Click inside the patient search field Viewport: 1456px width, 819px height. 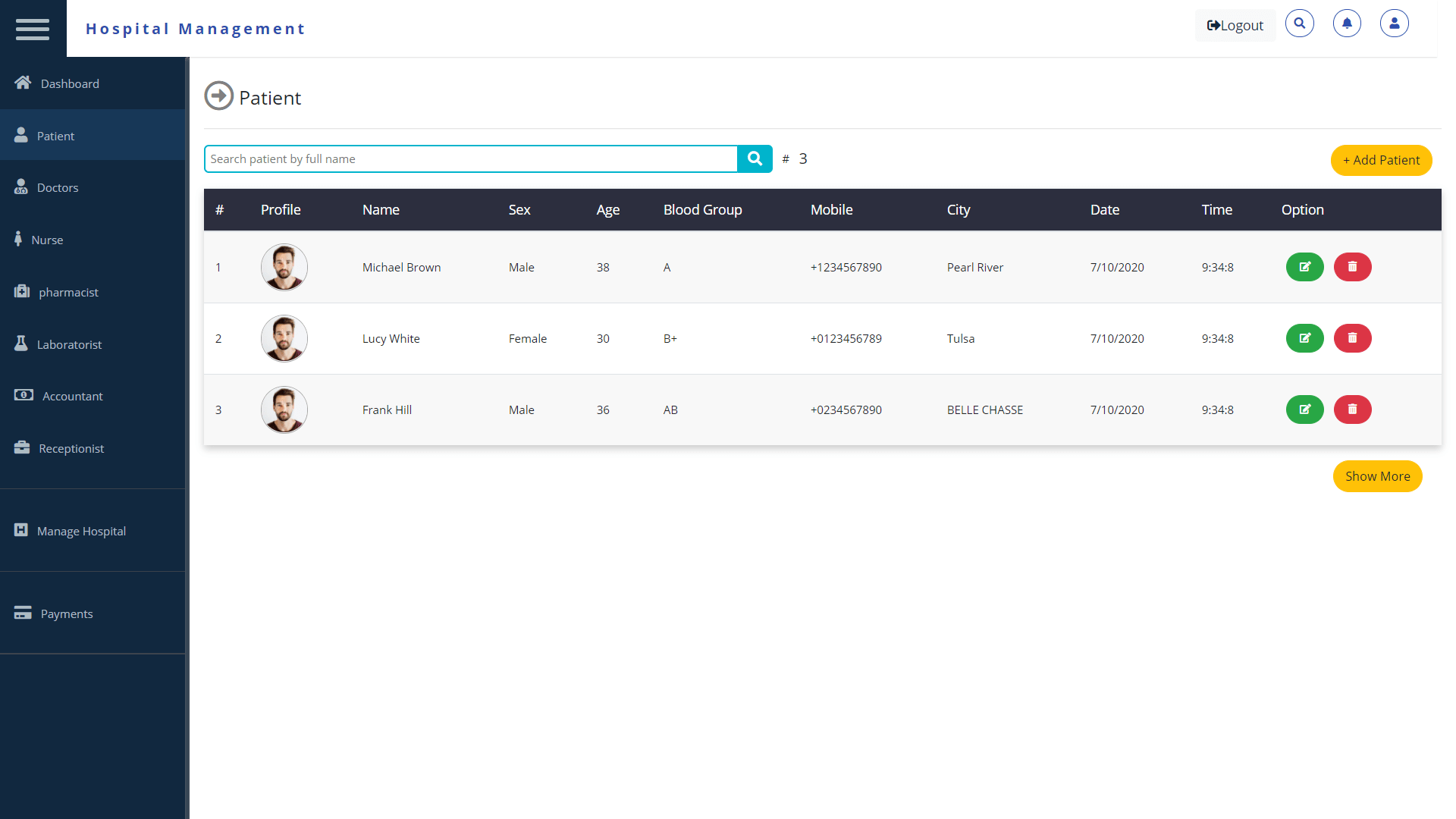[470, 158]
